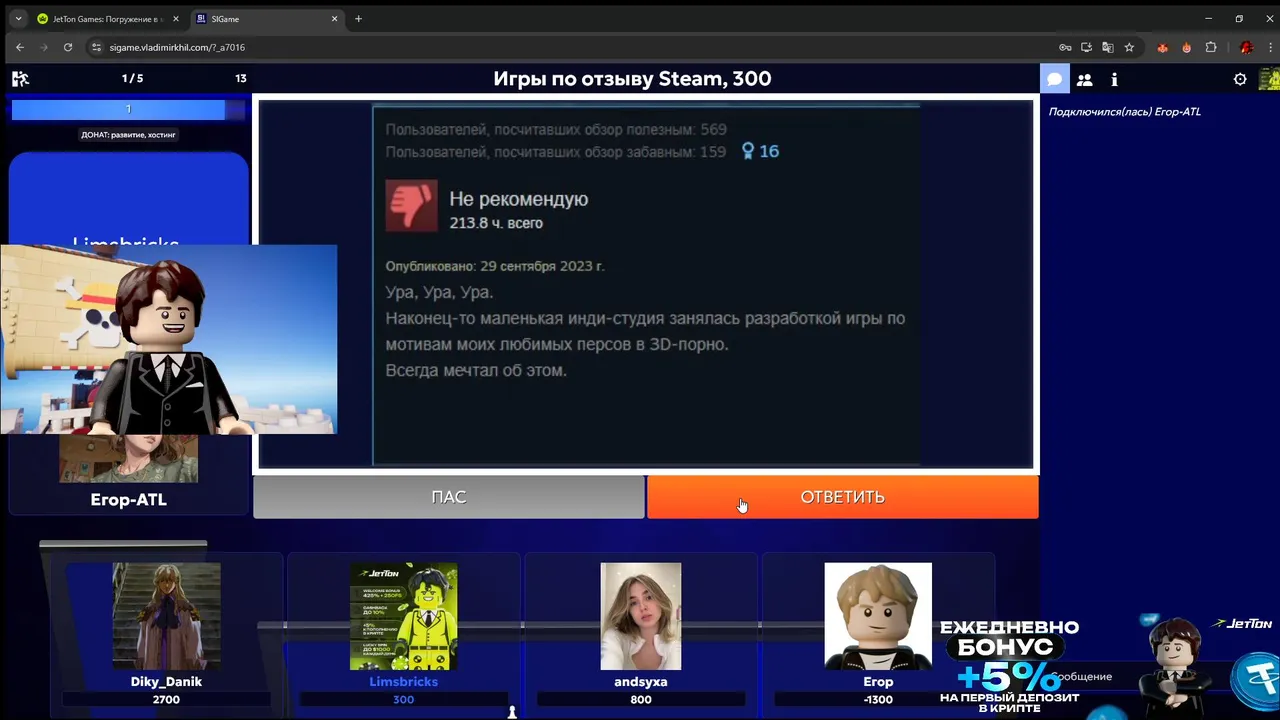Select the Егор player avatar
The height and width of the screenshot is (720, 1280).
[x=878, y=616]
